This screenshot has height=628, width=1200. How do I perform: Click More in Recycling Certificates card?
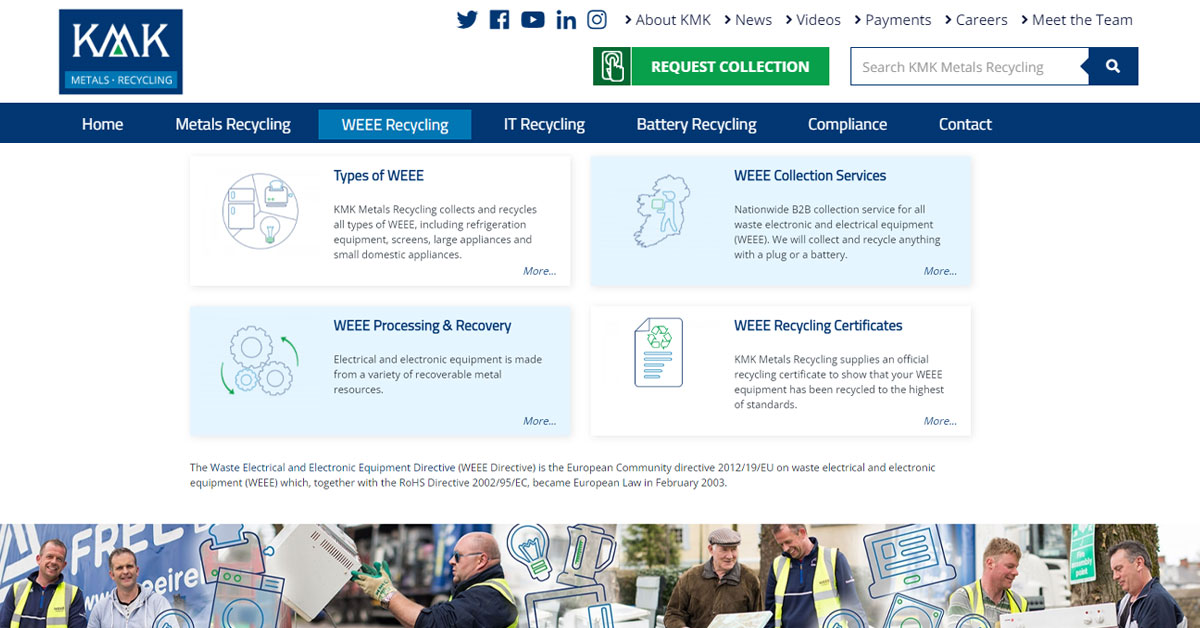point(940,421)
